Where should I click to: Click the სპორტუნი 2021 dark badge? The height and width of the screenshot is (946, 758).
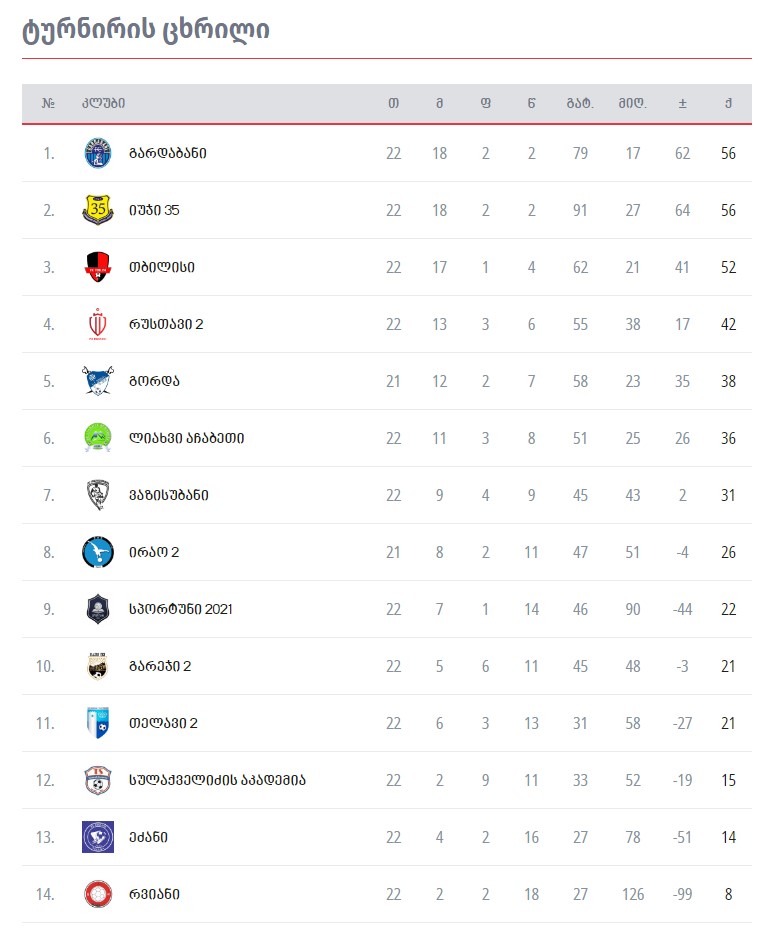tap(98, 609)
